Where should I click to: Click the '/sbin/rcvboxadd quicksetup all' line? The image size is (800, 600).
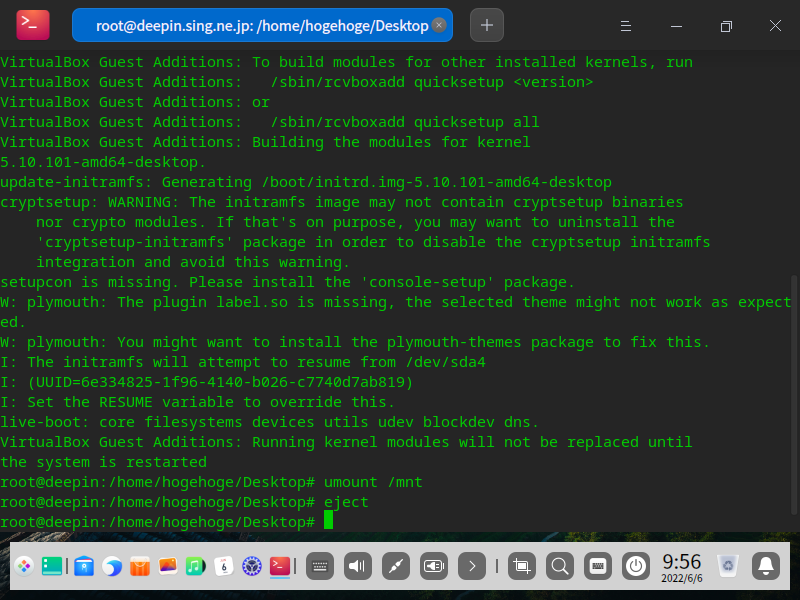point(269,122)
